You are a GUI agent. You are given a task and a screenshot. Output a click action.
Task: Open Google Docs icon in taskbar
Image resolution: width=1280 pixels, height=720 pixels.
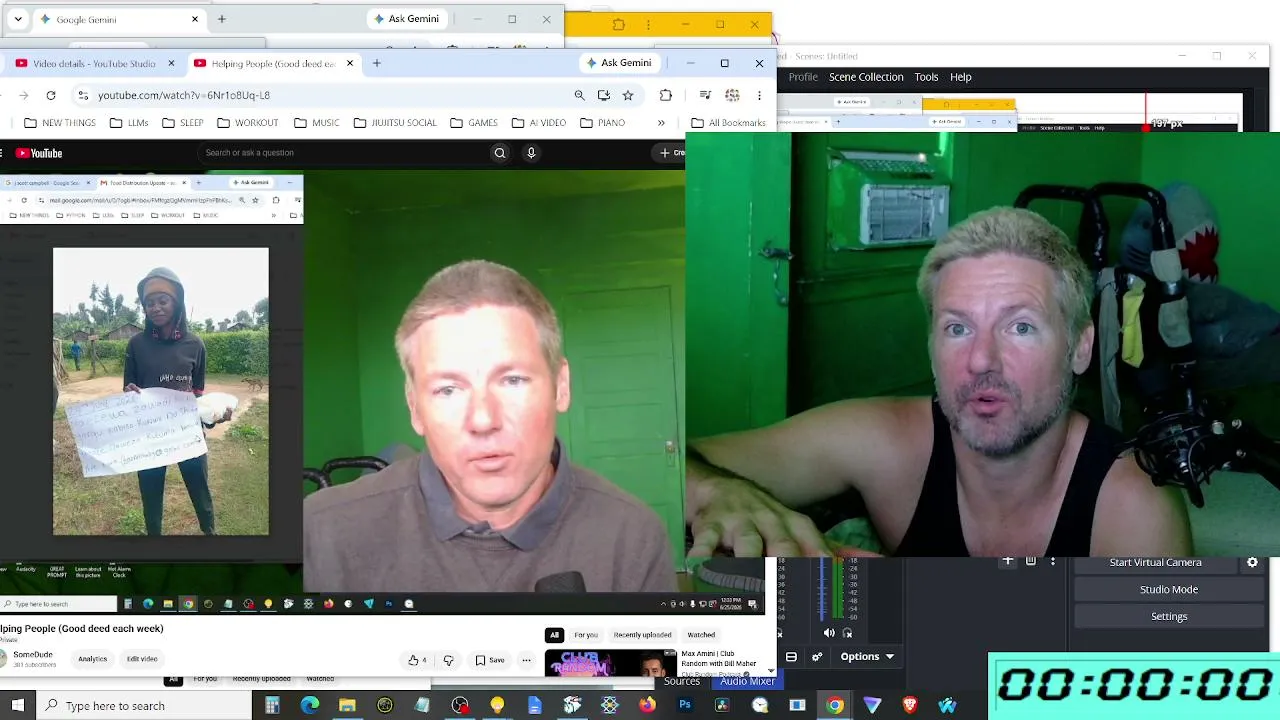(535, 705)
